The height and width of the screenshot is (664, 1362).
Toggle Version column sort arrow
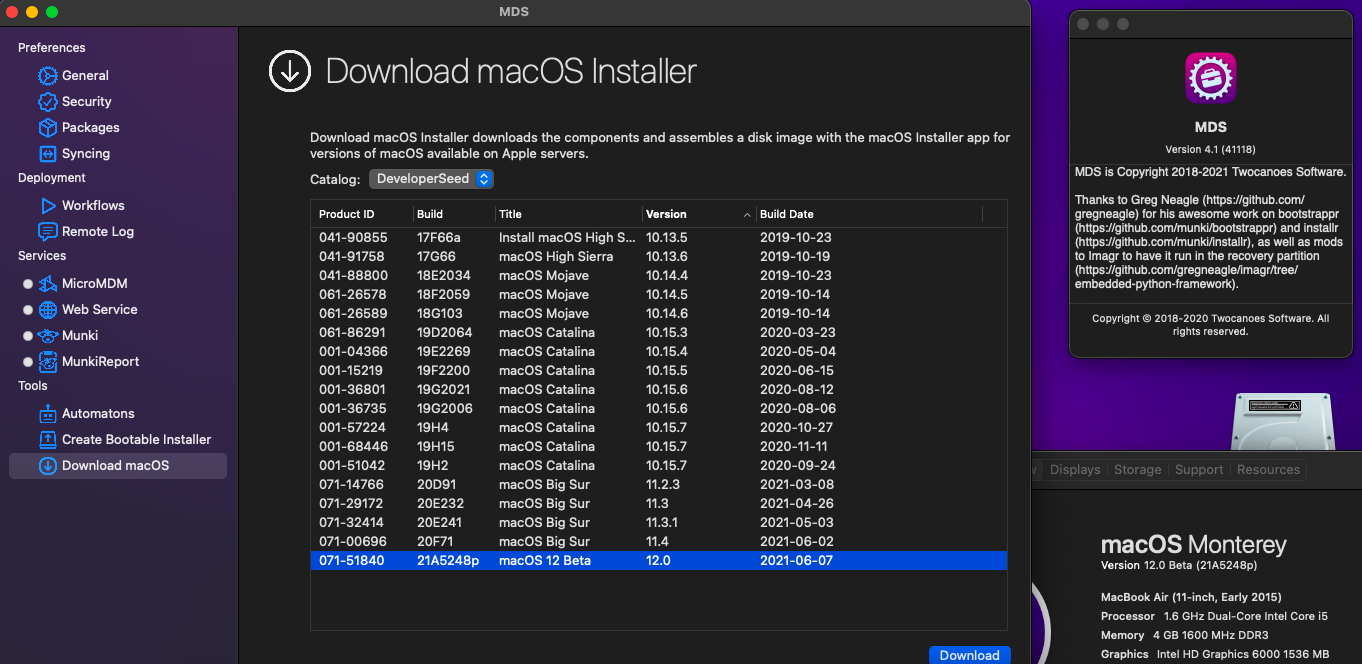[747, 215]
